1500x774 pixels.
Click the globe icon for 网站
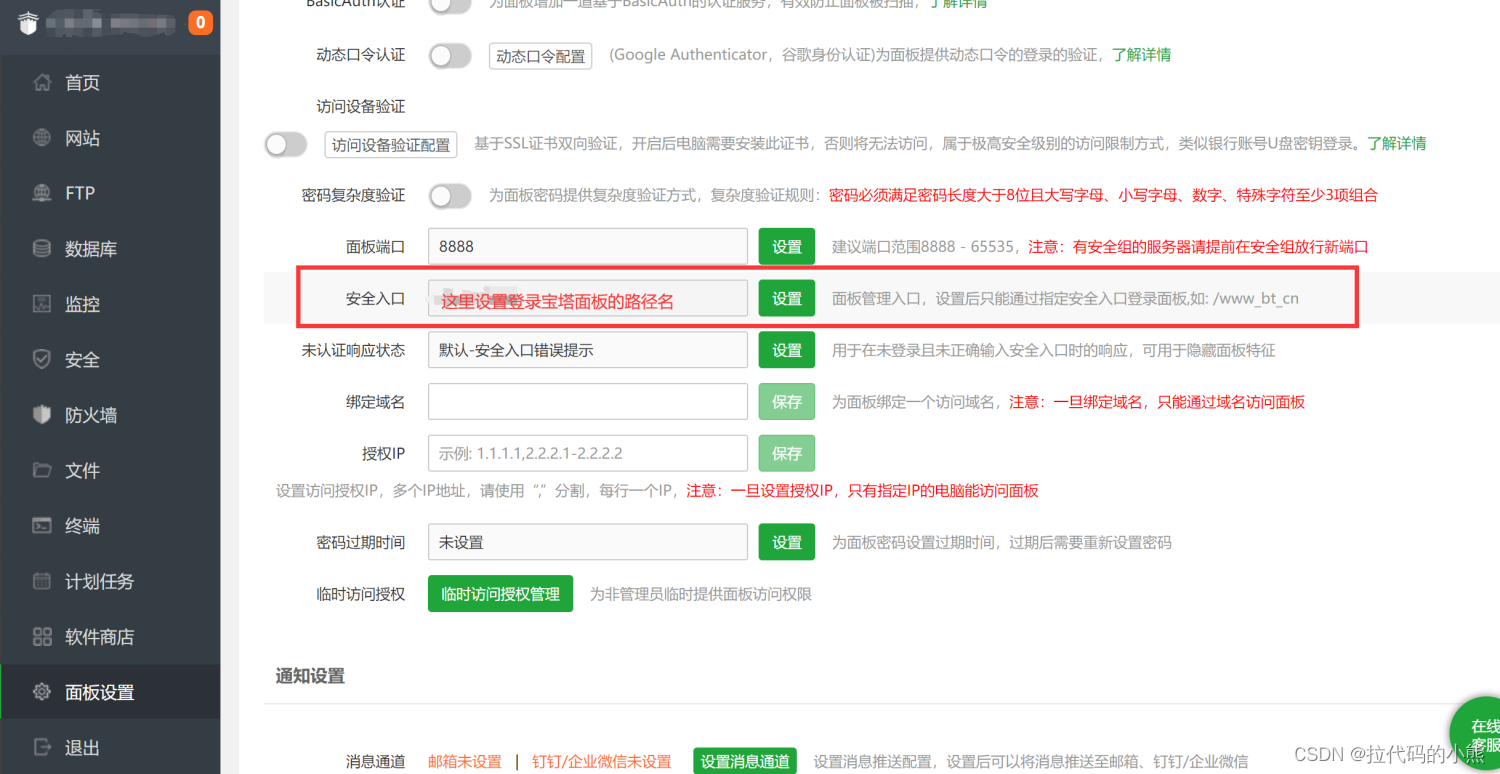pyautogui.click(x=42, y=138)
